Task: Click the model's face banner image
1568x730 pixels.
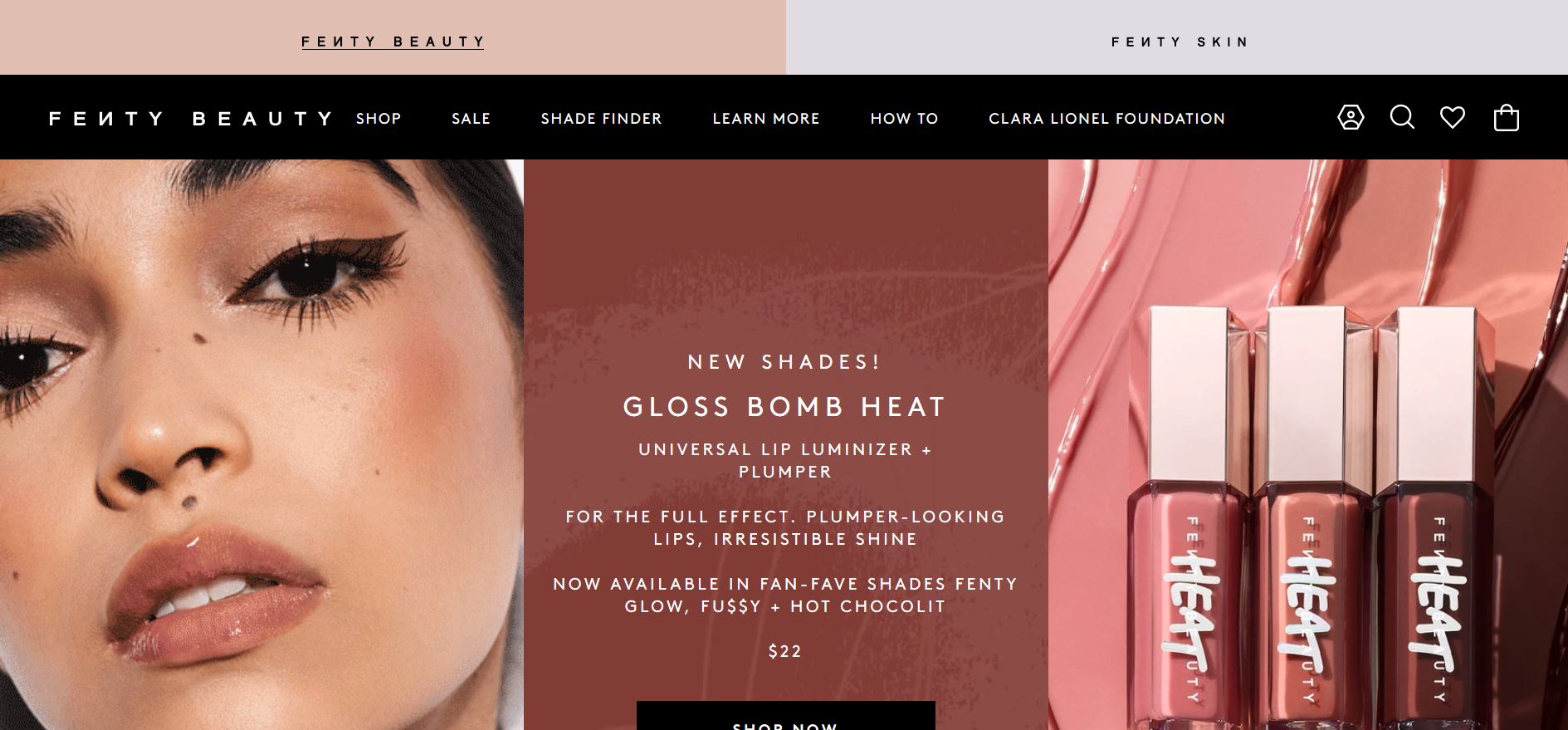Action: click(x=261, y=444)
